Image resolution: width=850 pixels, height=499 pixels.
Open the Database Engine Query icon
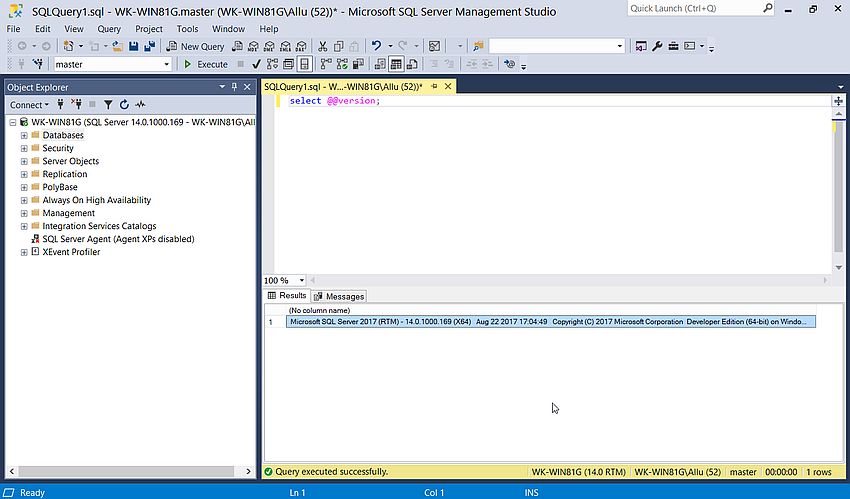pyautogui.click(x=237, y=47)
